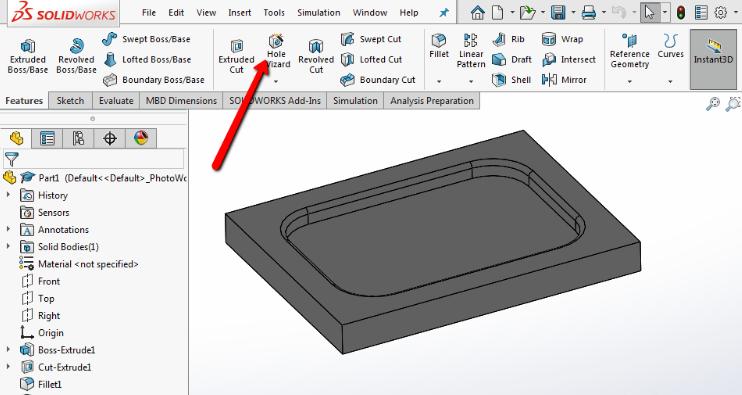The width and height of the screenshot is (742, 395).
Task: Click the Boundary Cut feature
Action: [378, 80]
